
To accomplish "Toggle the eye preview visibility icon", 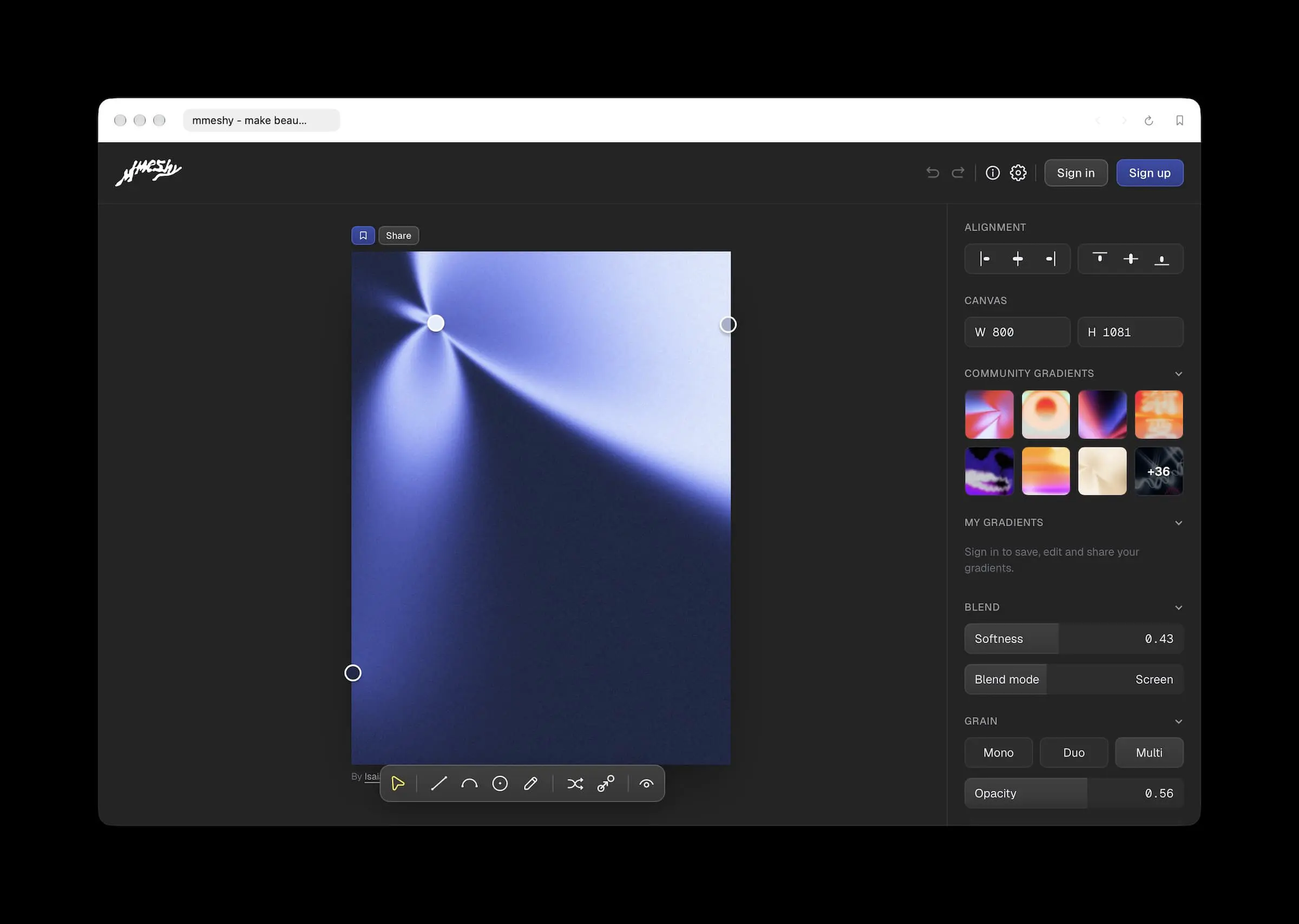I will coord(646,783).
